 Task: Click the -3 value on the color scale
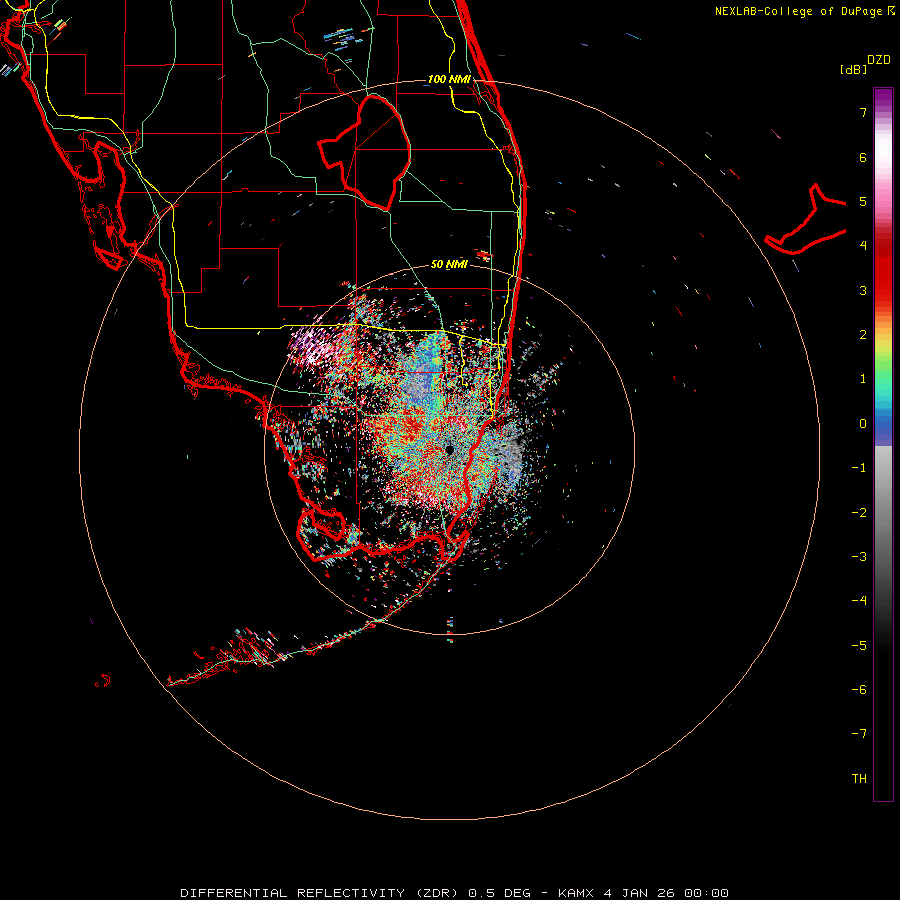[859, 557]
